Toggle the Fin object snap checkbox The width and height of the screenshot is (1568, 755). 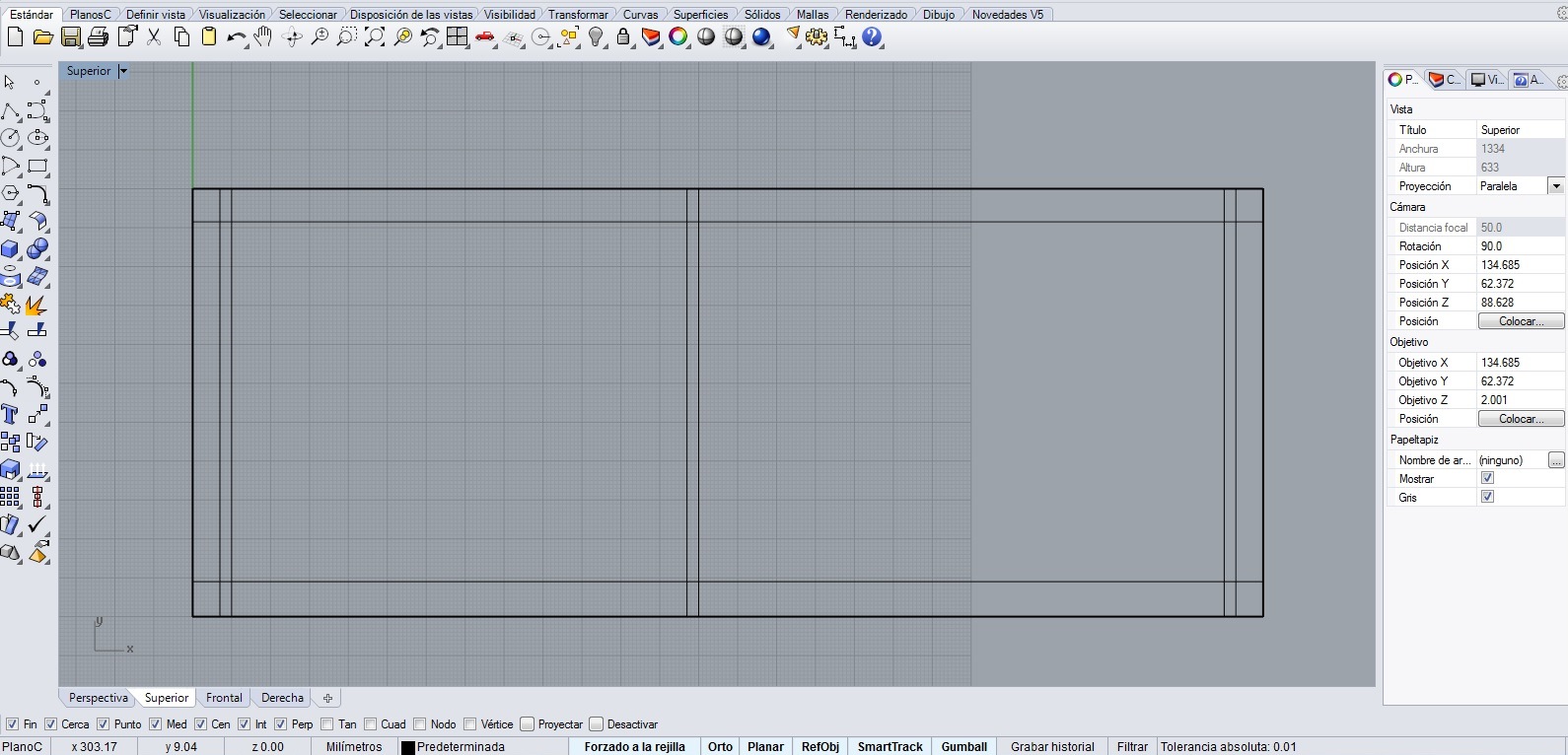tap(12, 724)
